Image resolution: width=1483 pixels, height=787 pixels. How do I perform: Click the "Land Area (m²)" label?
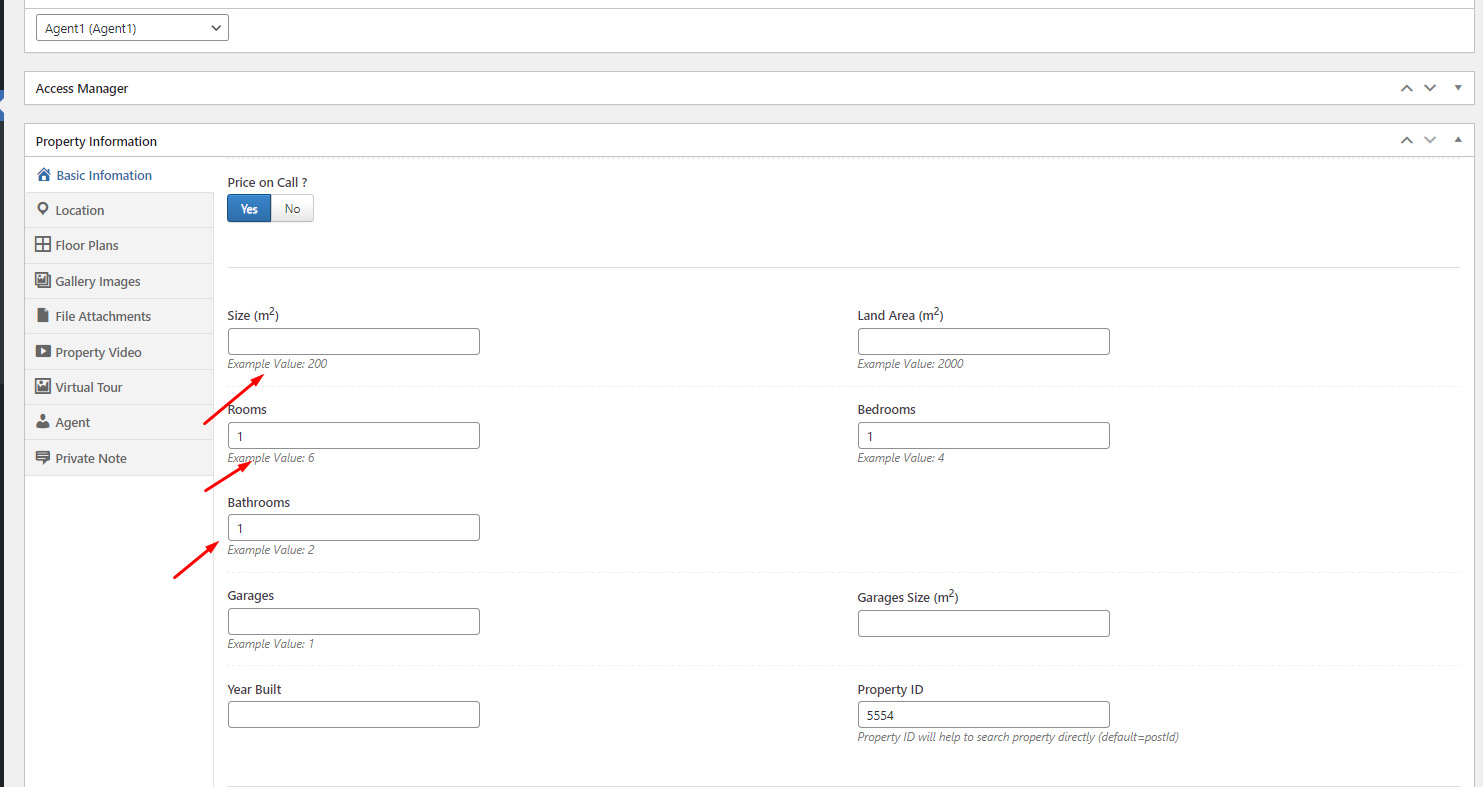coord(901,315)
